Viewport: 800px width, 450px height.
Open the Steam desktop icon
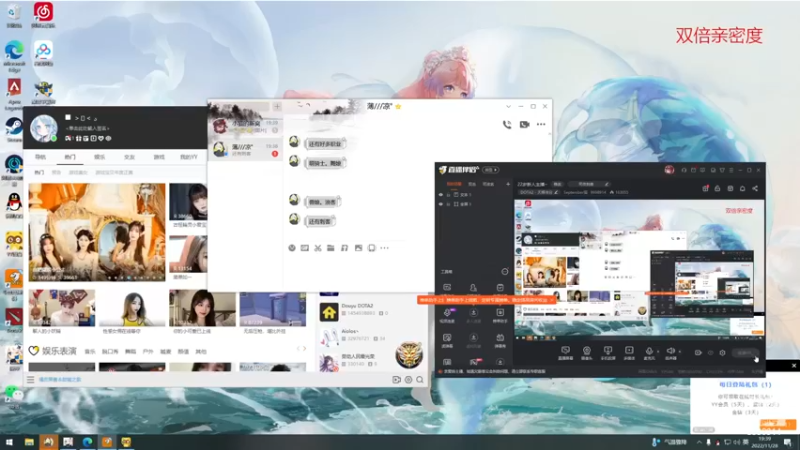coord(14,129)
